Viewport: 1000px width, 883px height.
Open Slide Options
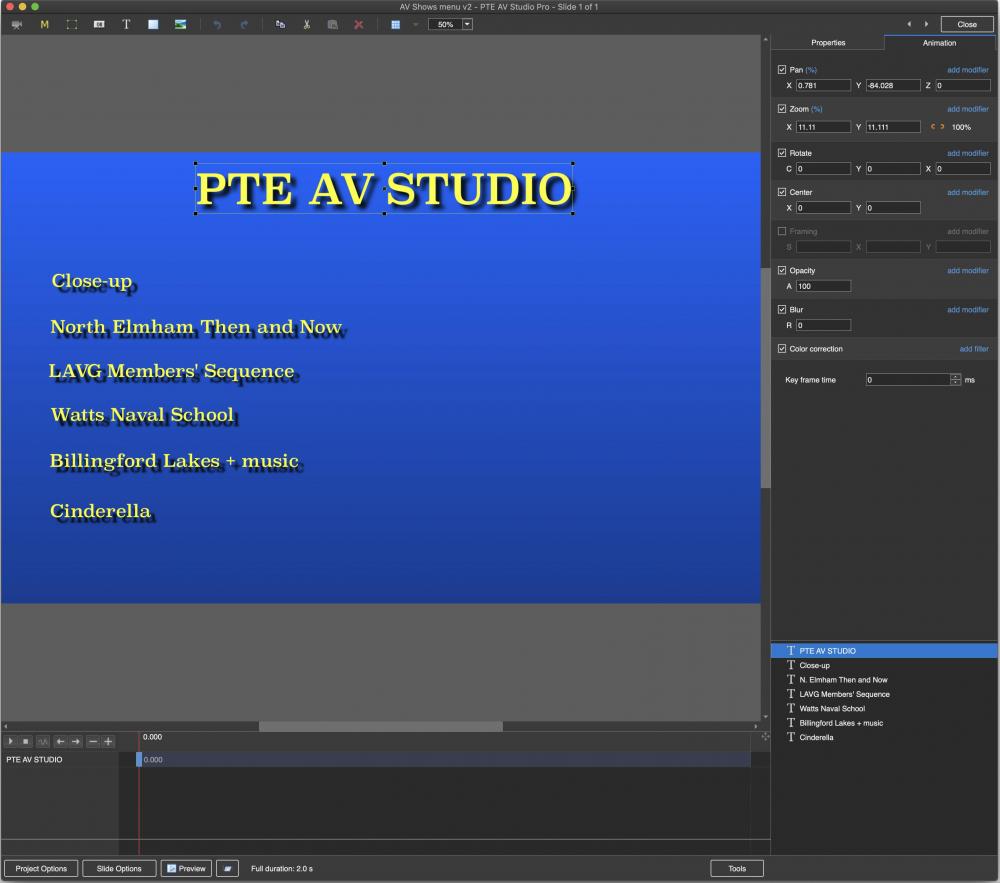(x=119, y=868)
